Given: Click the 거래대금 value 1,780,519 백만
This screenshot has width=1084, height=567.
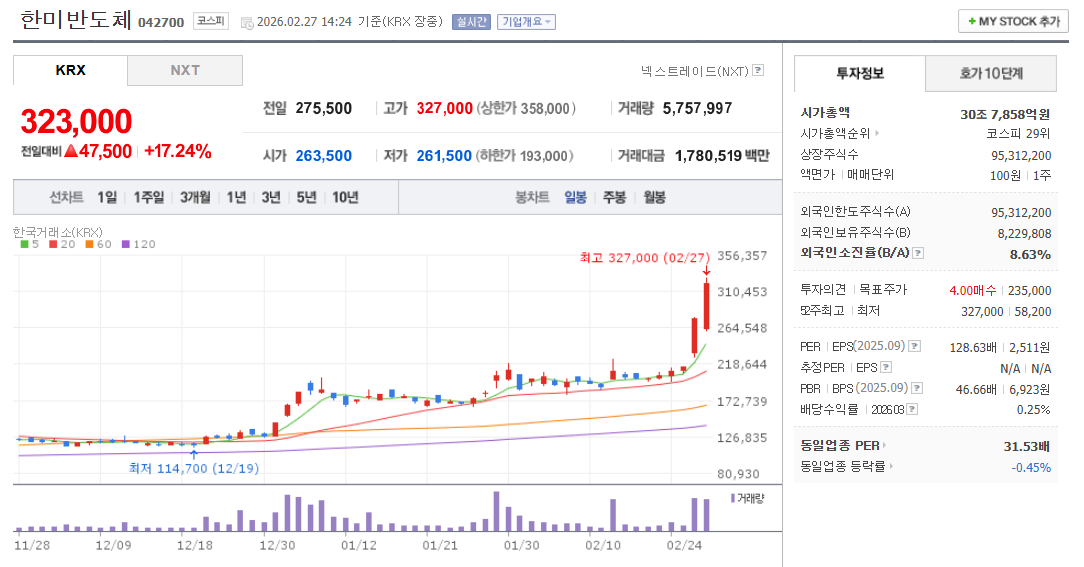Looking at the screenshot, I should click(722, 156).
